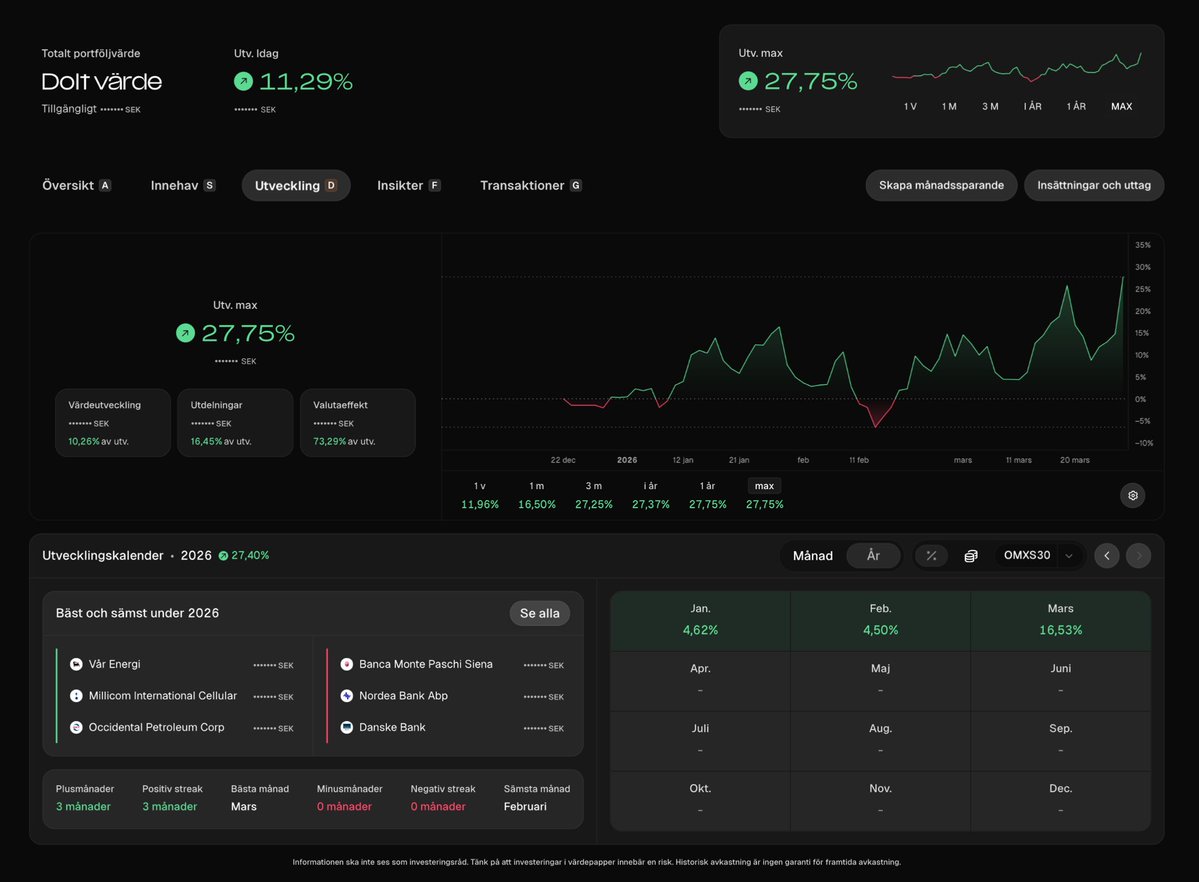This screenshot has height=882, width=1199.
Task: Open Vår Energi holding row
Action: [182, 664]
